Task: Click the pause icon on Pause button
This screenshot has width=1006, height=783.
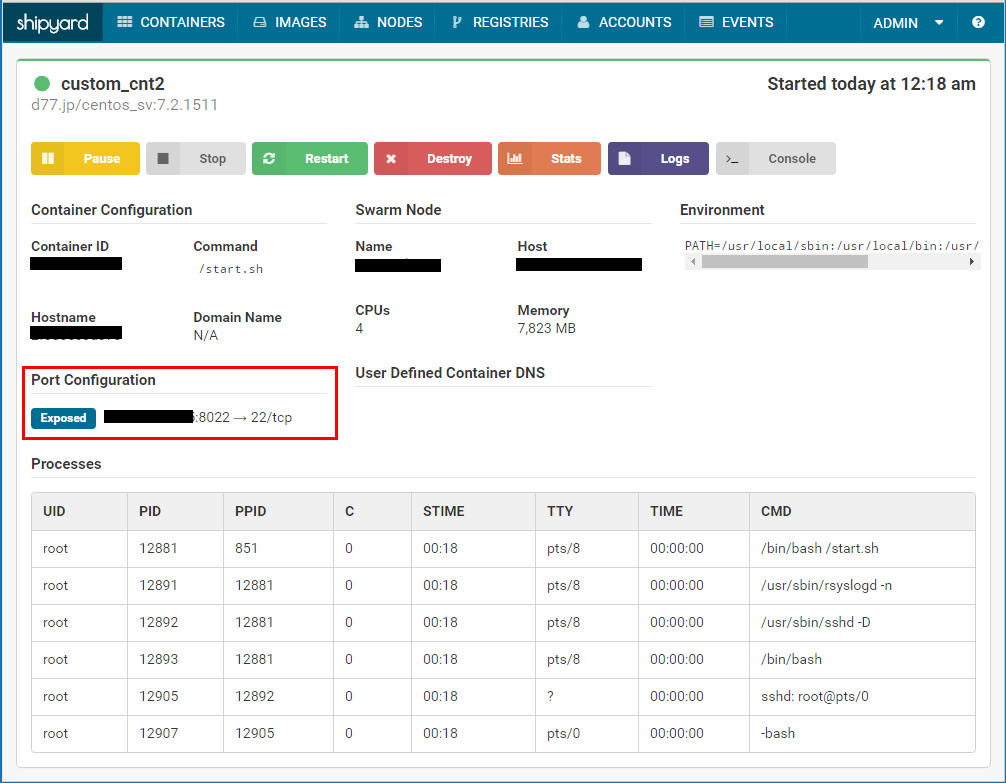Action: click(48, 158)
